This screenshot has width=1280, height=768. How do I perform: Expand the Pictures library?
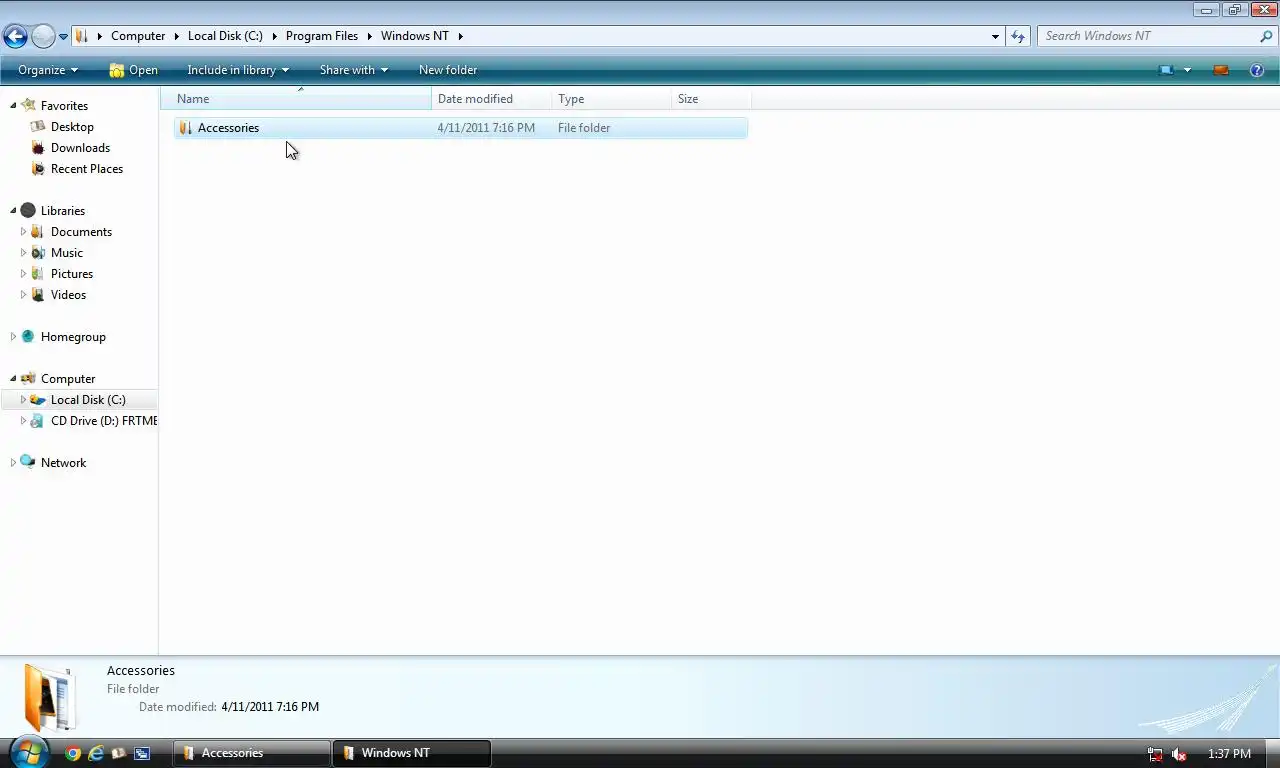point(23,274)
